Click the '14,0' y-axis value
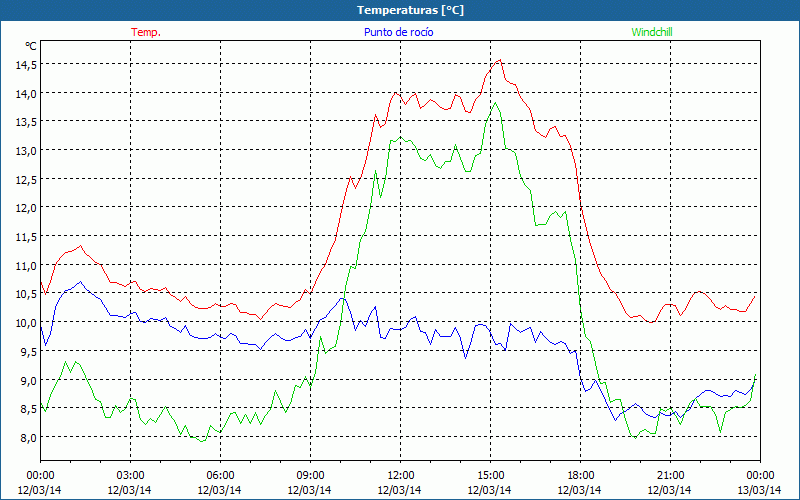Image resolution: width=800 pixels, height=500 pixels. 26,93
